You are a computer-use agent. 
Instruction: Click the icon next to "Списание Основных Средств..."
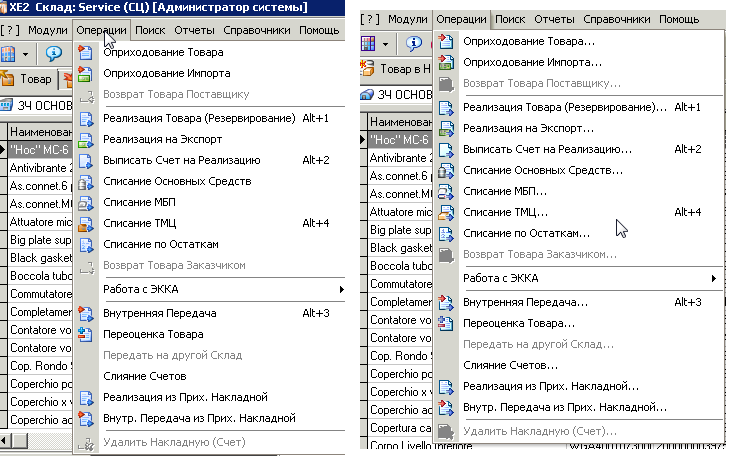tap(446, 170)
